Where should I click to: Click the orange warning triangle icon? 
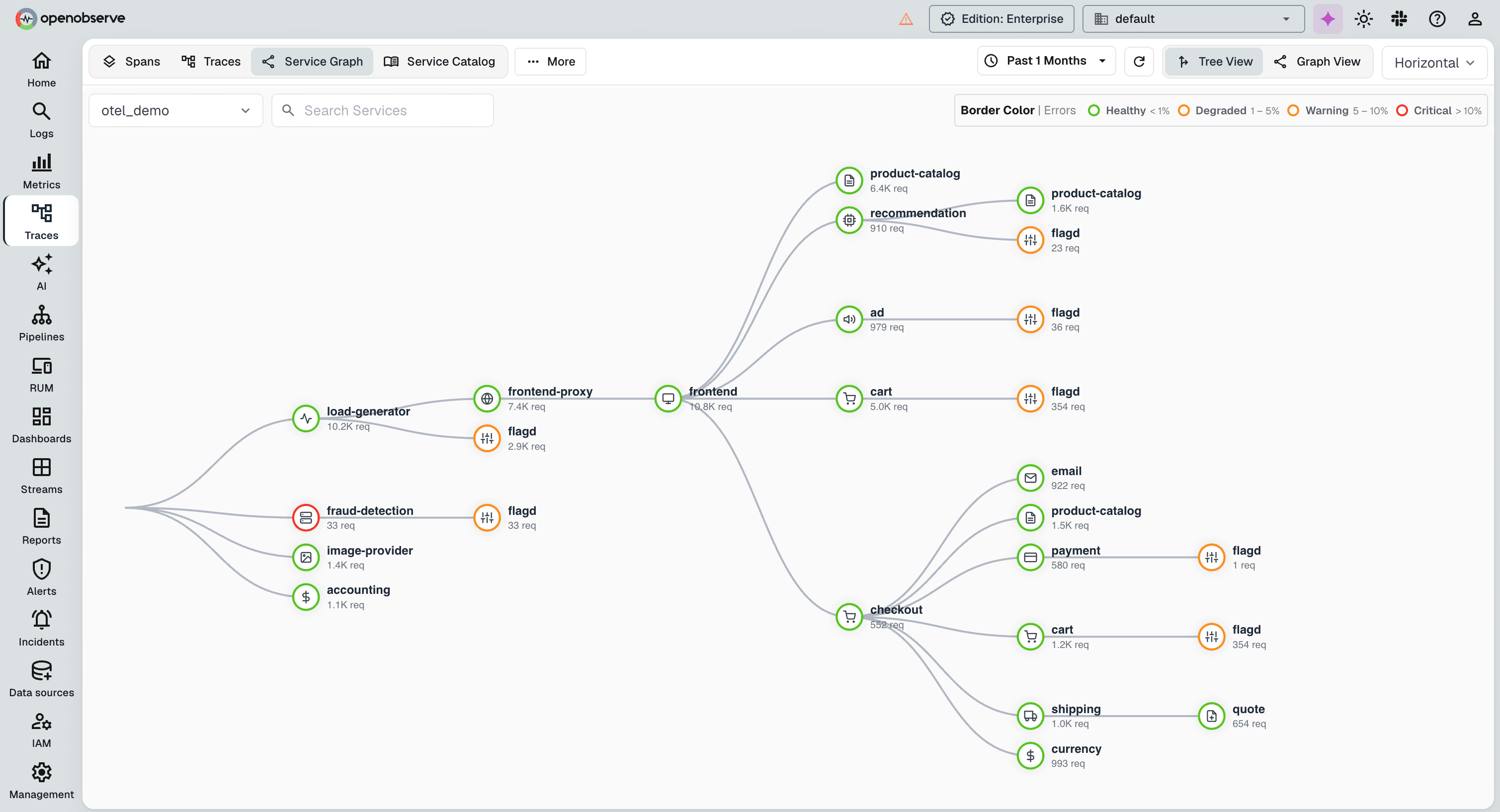906,19
